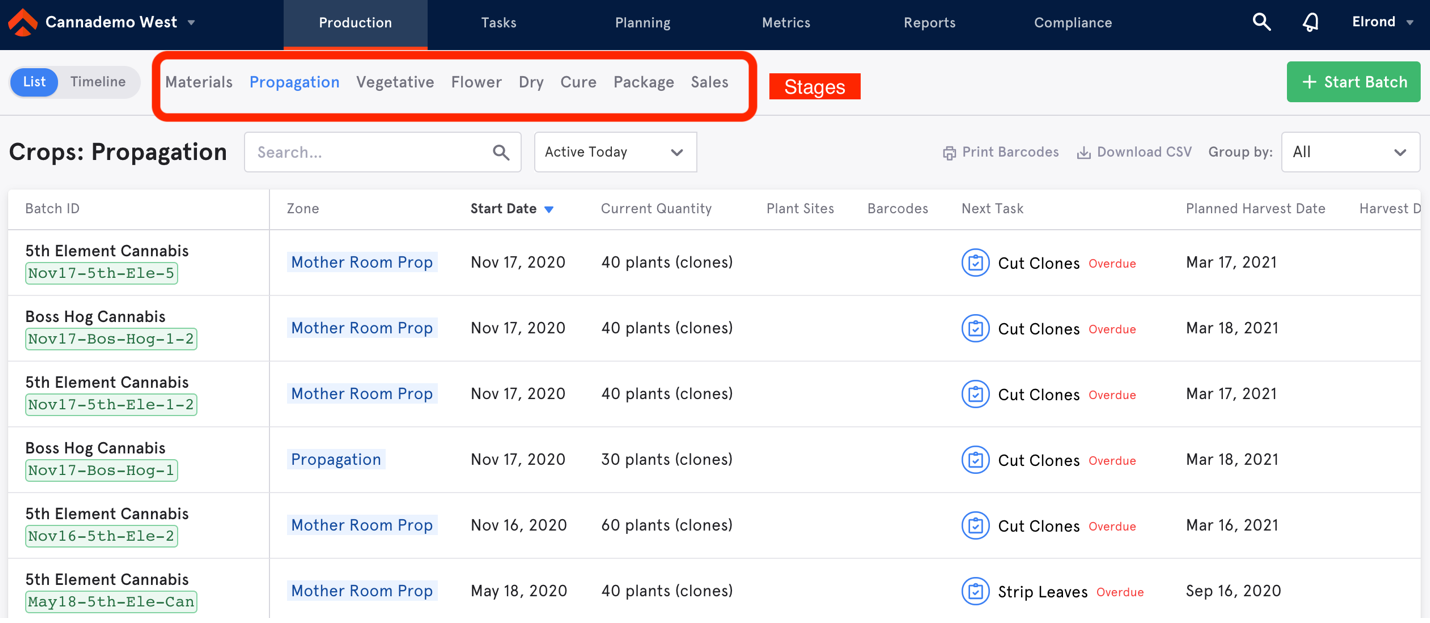Click Overdue label on Strip Leaves row

pos(1120,593)
